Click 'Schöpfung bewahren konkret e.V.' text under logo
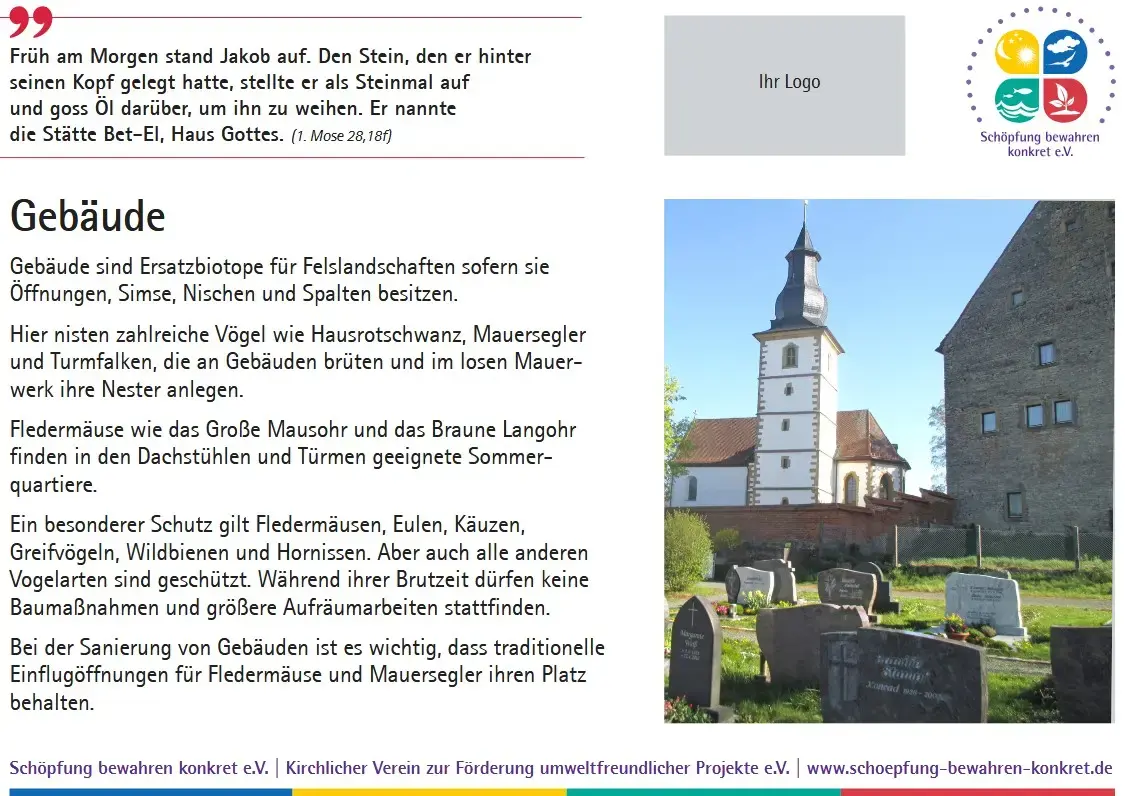 [1040, 144]
